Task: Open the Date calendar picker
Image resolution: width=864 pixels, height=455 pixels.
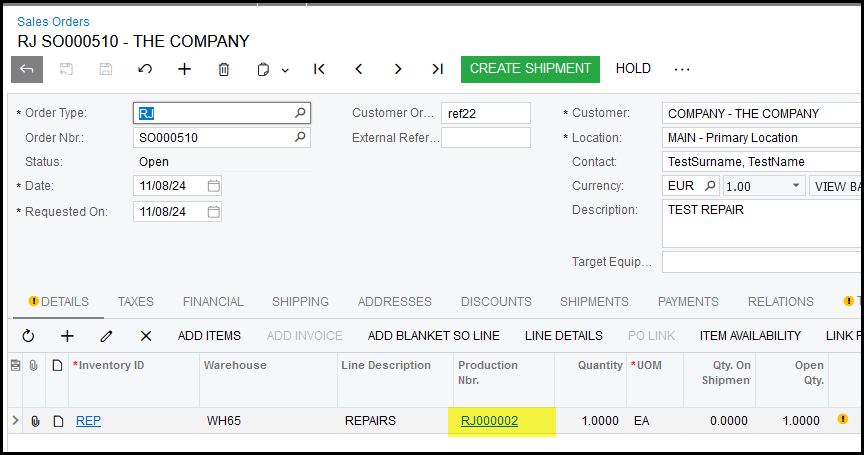Action: click(x=213, y=186)
